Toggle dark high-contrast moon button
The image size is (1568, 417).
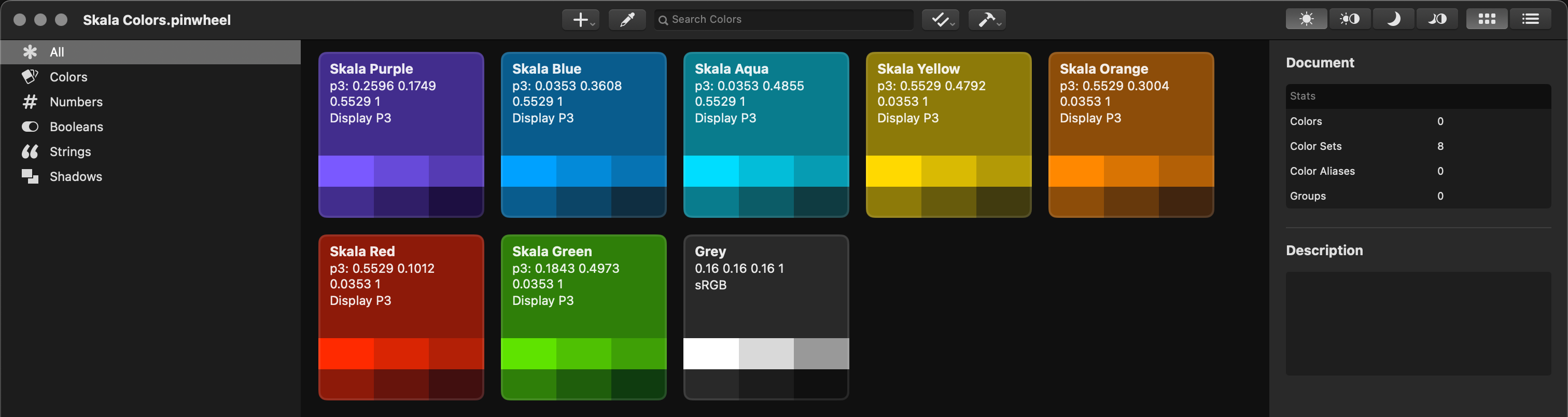pos(1436,20)
